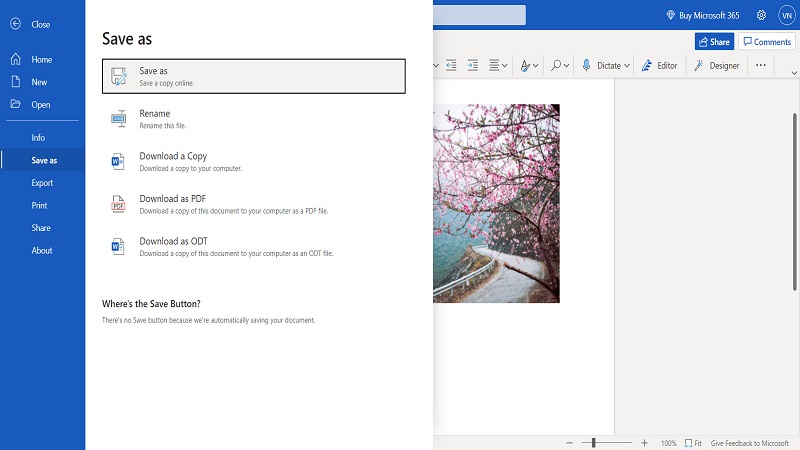This screenshot has height=450, width=800.
Task: Click the Find magnifier icon
Action: [x=556, y=65]
